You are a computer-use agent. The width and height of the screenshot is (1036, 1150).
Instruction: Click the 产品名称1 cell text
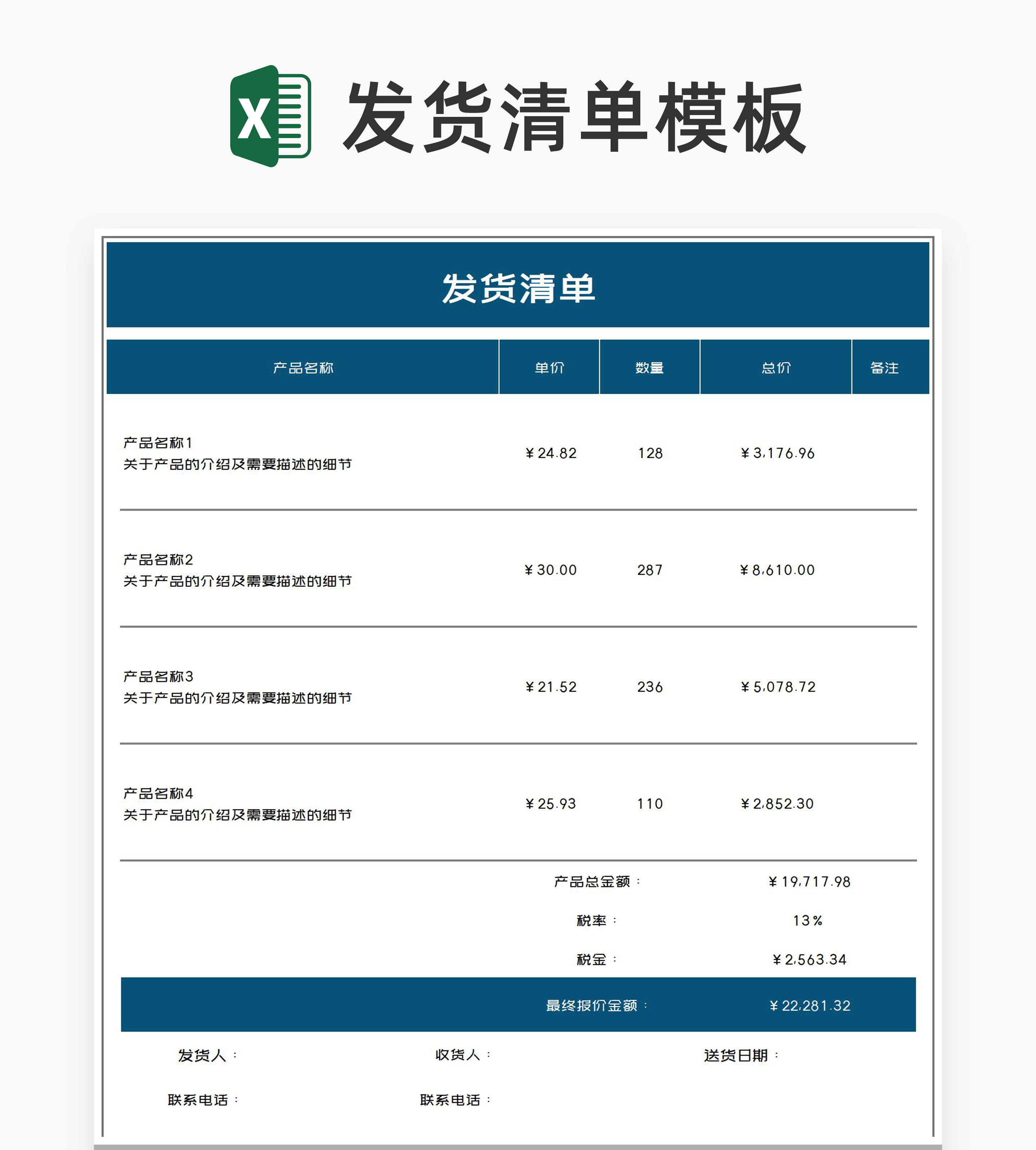pyautogui.click(x=158, y=443)
